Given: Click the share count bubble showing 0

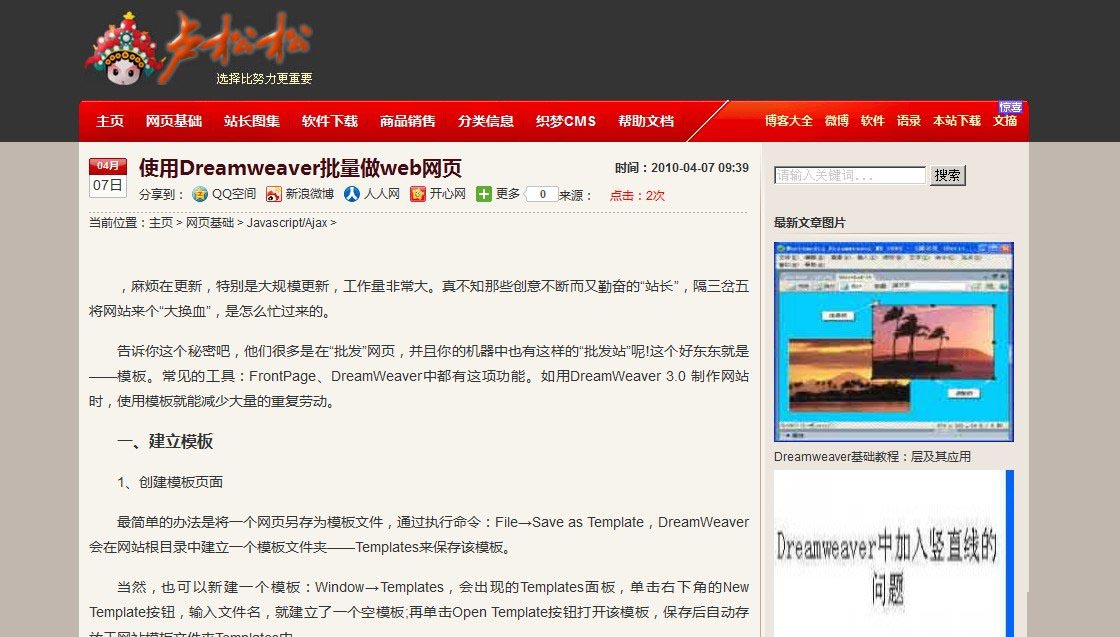Looking at the screenshot, I should click(541, 194).
